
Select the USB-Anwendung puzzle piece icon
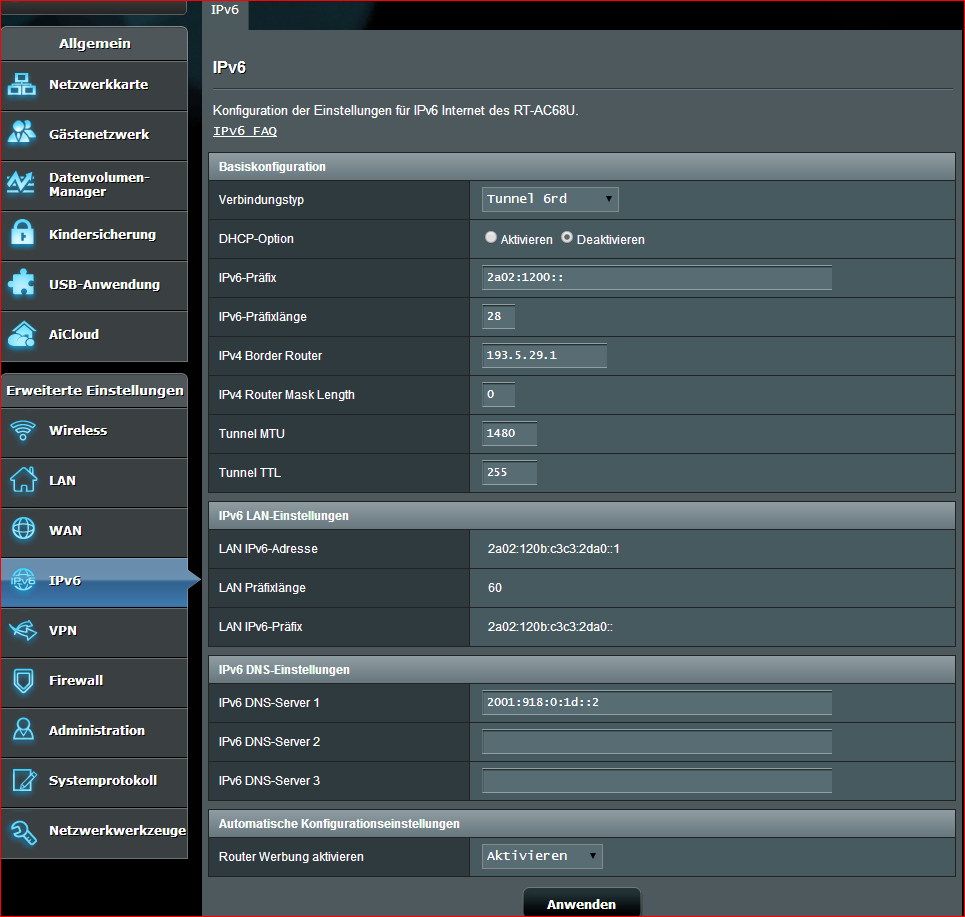[22, 284]
